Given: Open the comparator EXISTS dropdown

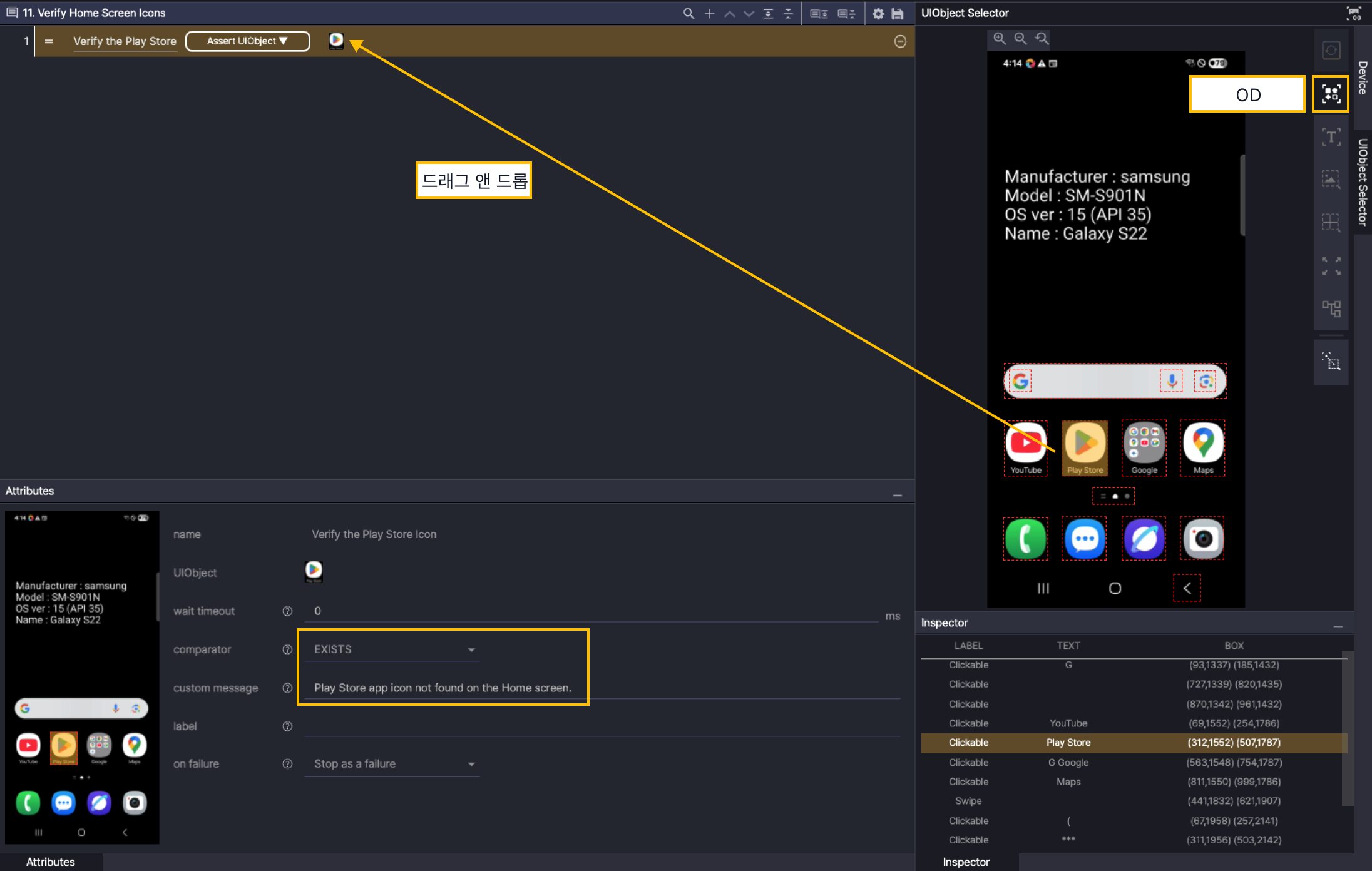Looking at the screenshot, I should (392, 649).
